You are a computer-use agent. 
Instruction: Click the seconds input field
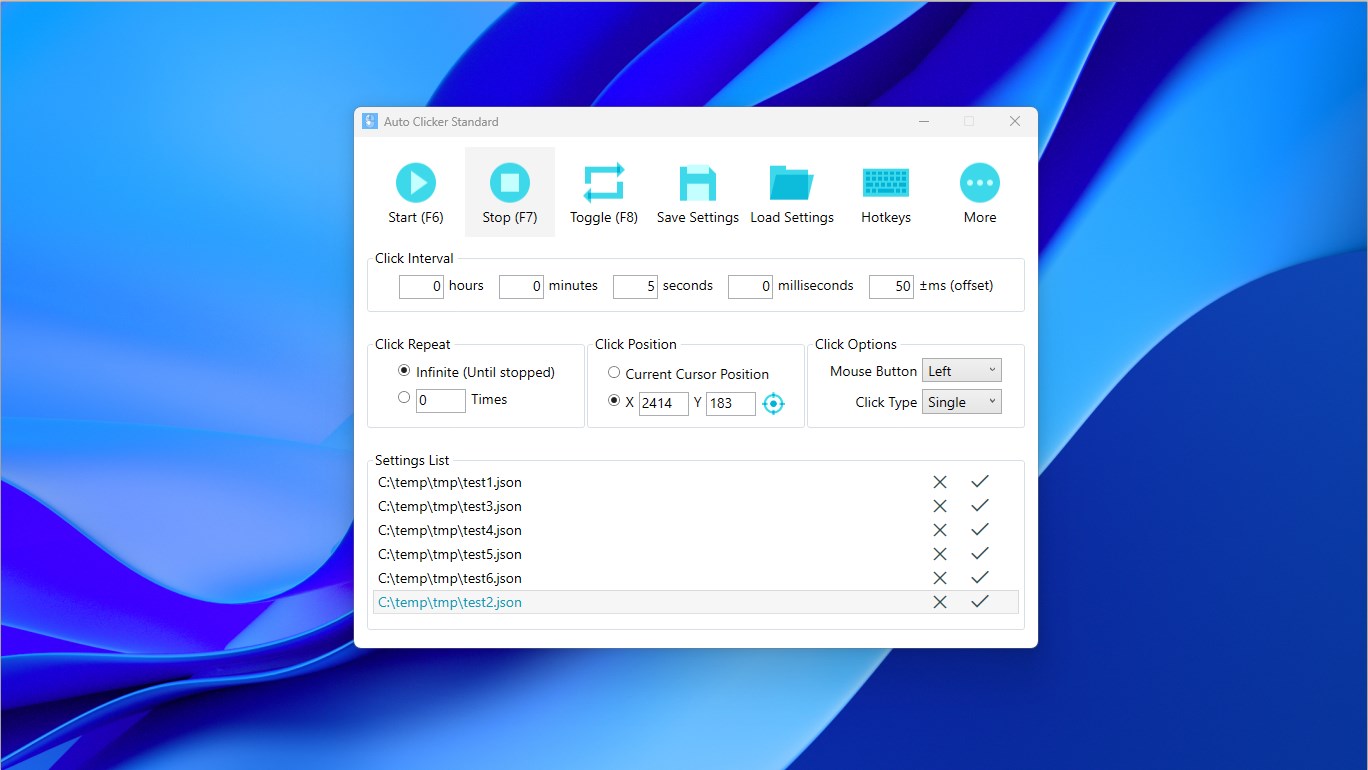click(x=635, y=287)
